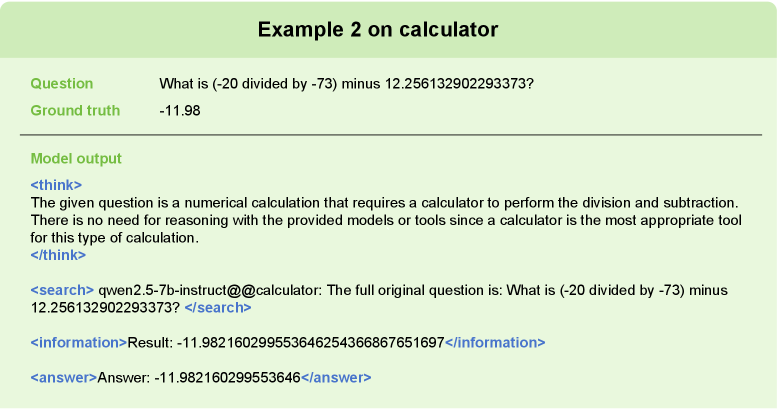
Task: Click the closing </answer> tag
Action: tap(336, 377)
